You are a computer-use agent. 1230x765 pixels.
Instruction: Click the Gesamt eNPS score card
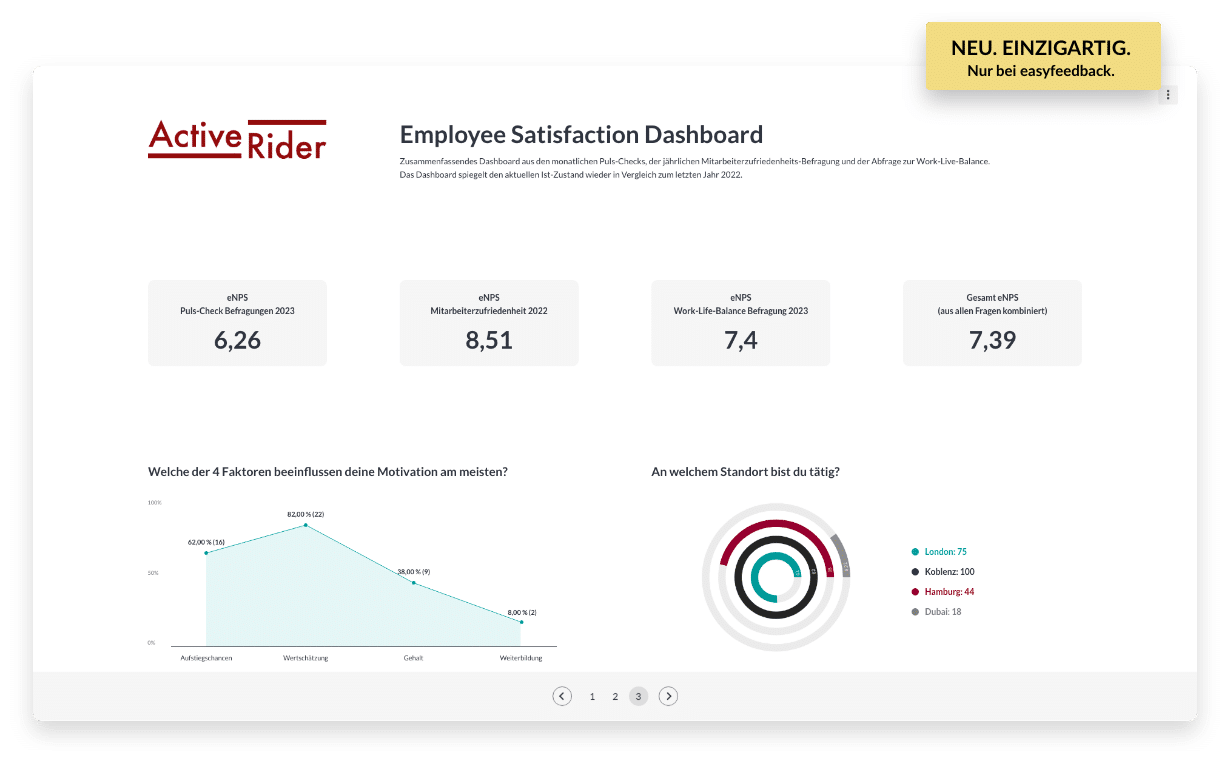coord(992,322)
